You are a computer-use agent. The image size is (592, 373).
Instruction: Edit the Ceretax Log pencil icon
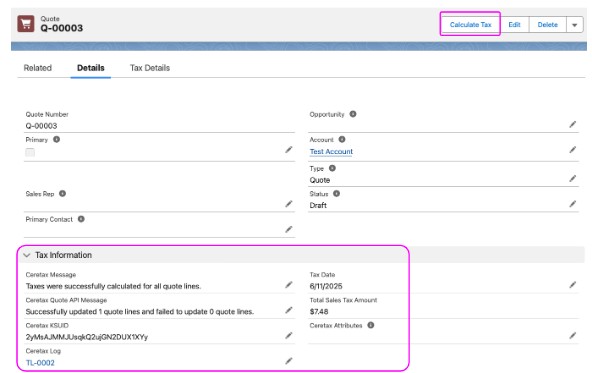[289, 361]
